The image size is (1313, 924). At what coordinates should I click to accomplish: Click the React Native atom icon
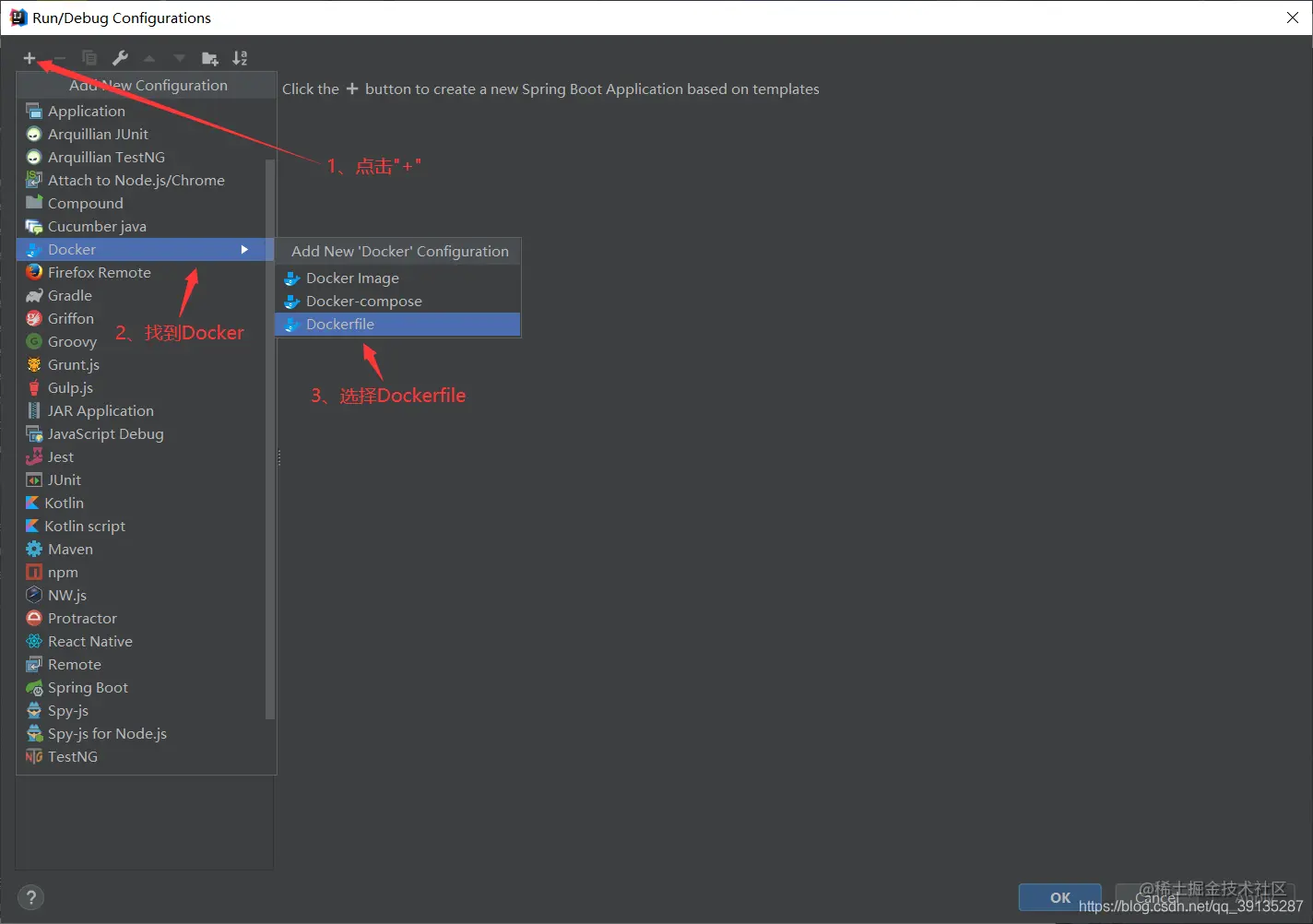[34, 641]
